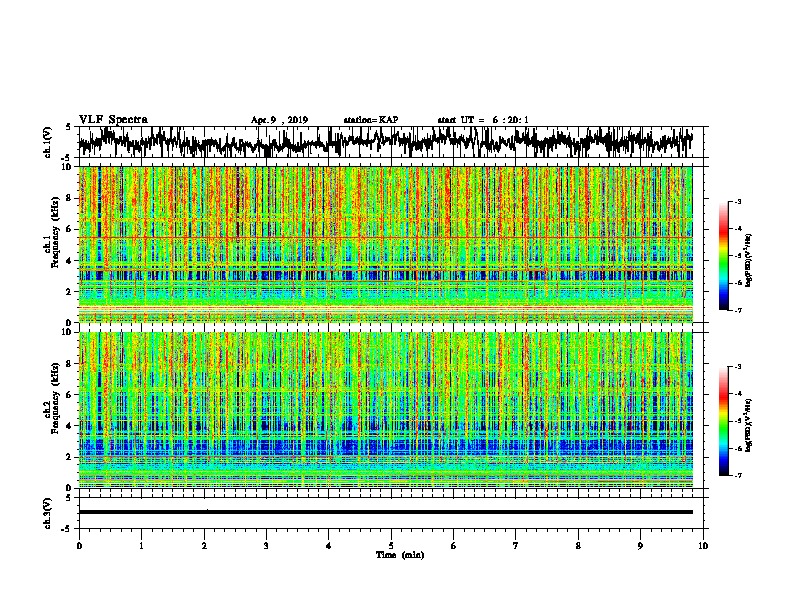Click the "7" tick on the time axis
The width and height of the screenshot is (792, 612).
click(x=516, y=546)
